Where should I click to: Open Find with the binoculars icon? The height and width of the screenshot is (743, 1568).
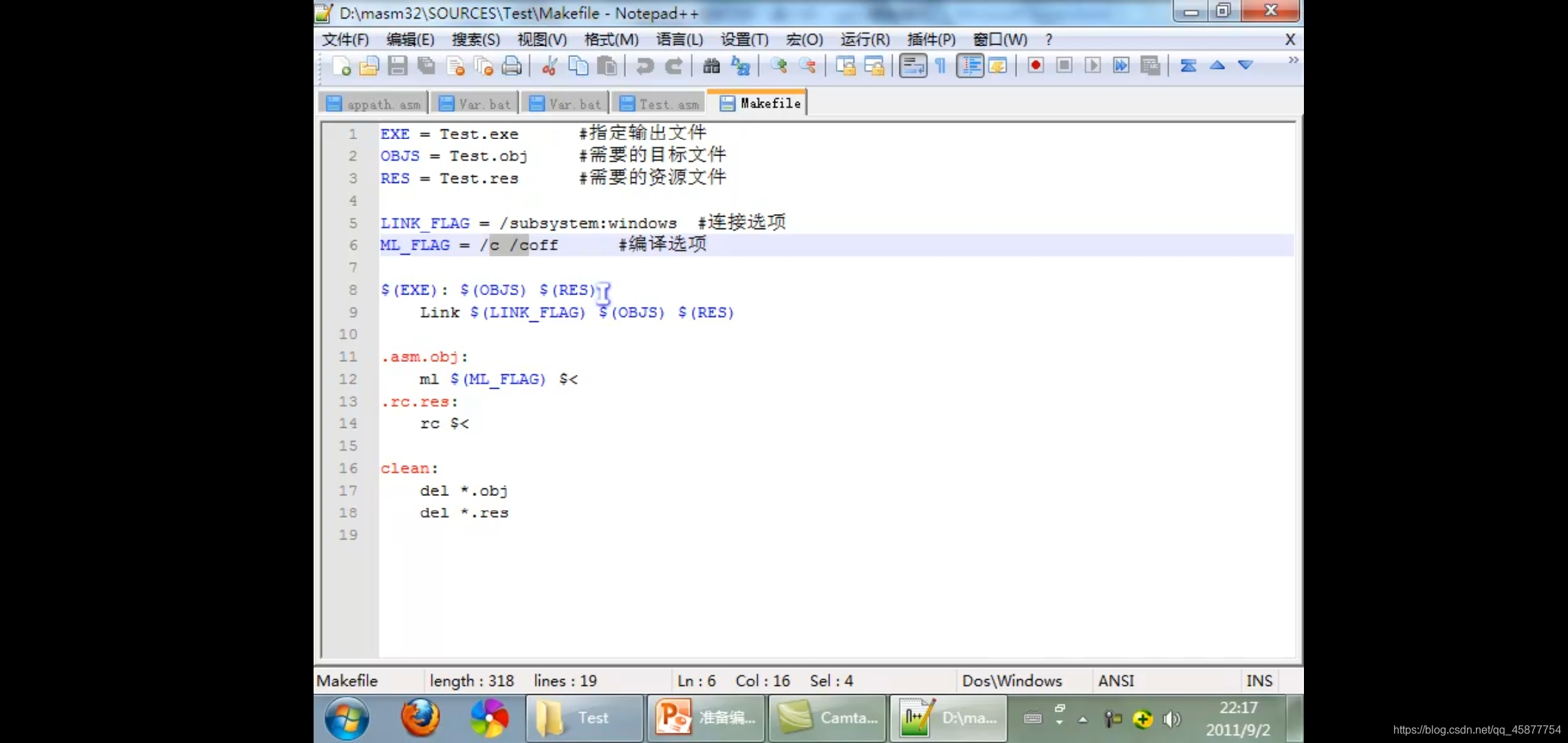coord(711,66)
